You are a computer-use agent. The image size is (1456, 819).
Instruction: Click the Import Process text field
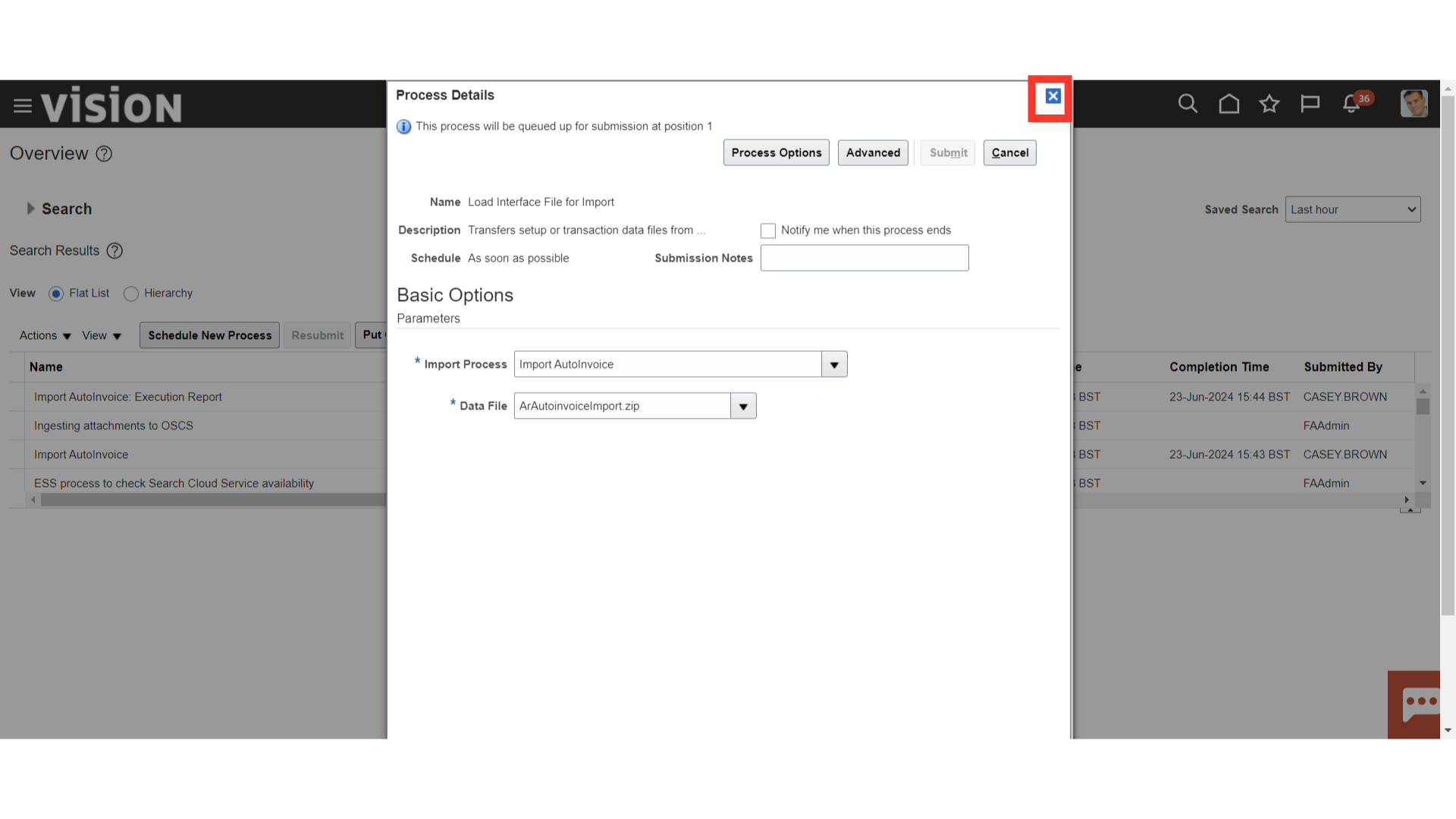point(667,364)
